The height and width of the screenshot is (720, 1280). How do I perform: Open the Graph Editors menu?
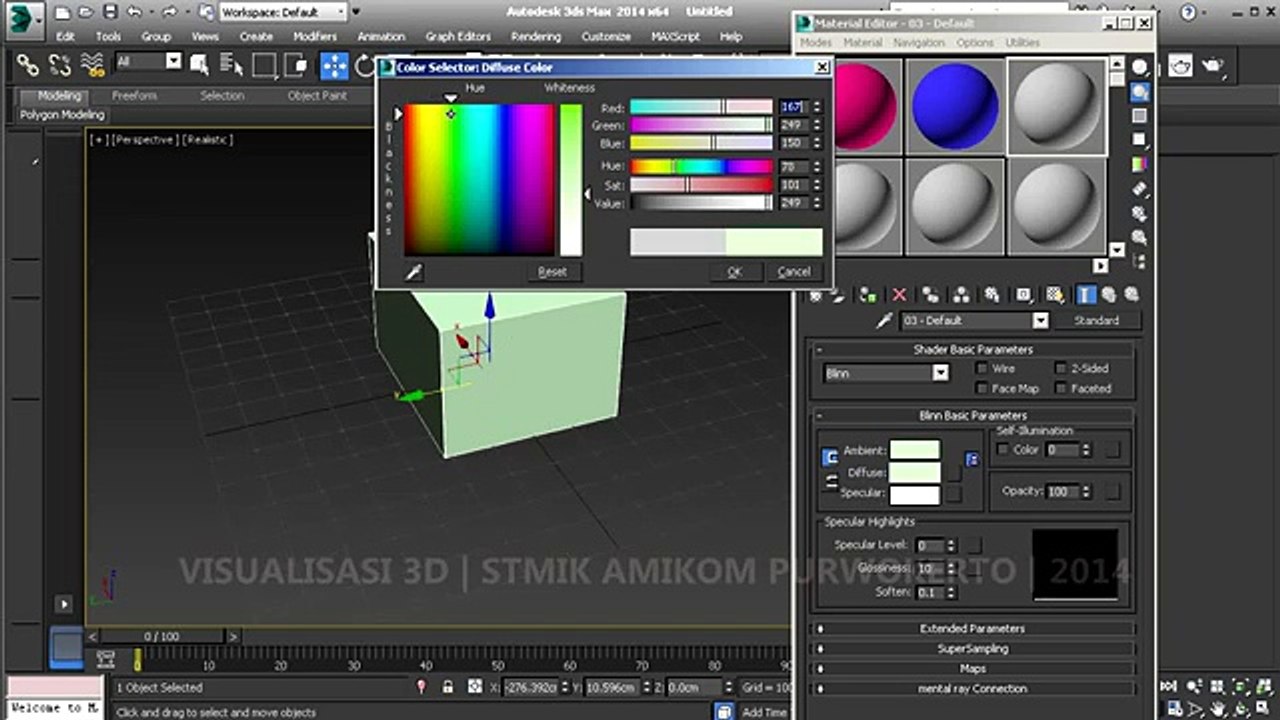pos(458,37)
